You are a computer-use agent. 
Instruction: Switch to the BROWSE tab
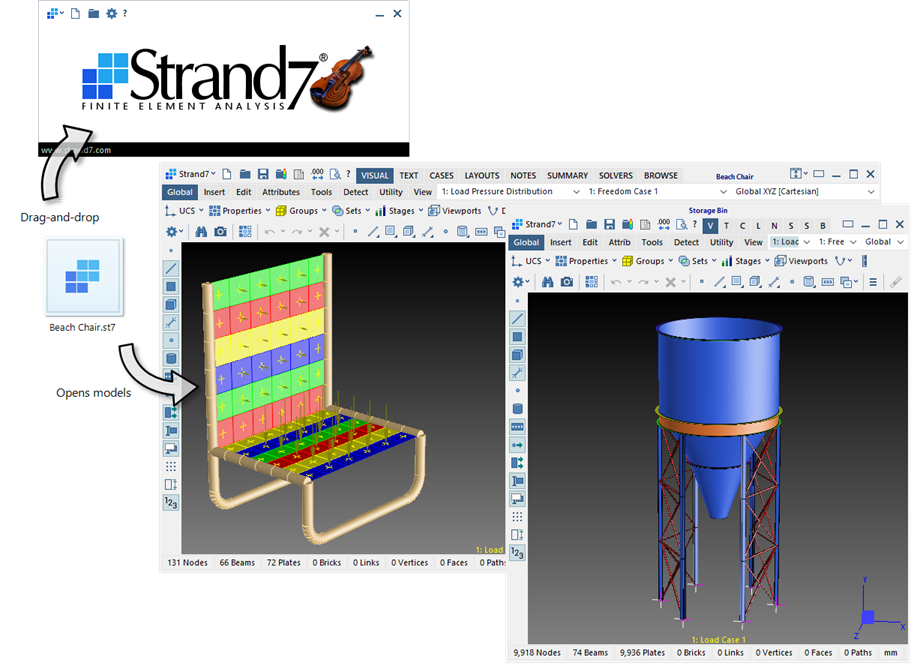pyautogui.click(x=660, y=175)
